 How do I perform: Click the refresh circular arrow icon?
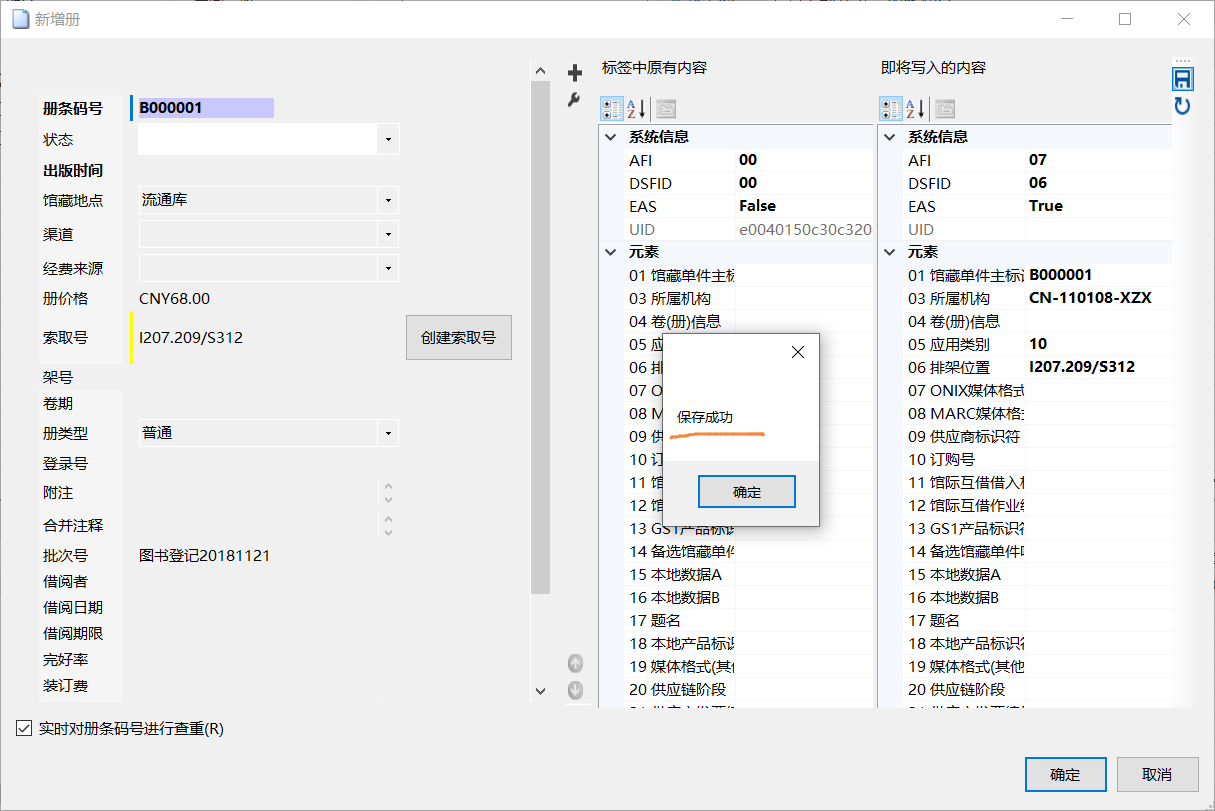[1182, 105]
